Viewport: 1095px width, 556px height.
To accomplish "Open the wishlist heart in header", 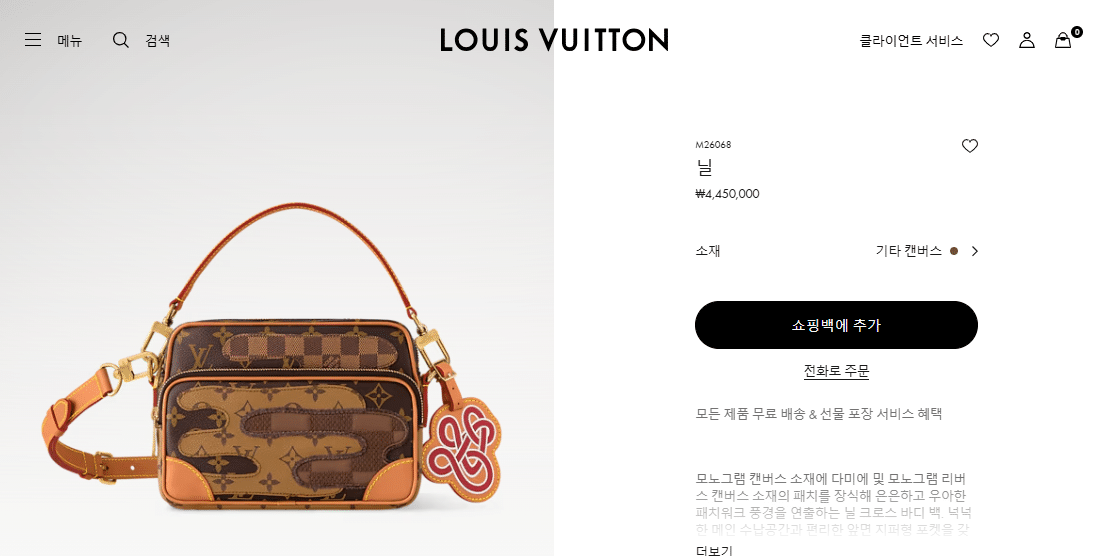I will pos(990,41).
